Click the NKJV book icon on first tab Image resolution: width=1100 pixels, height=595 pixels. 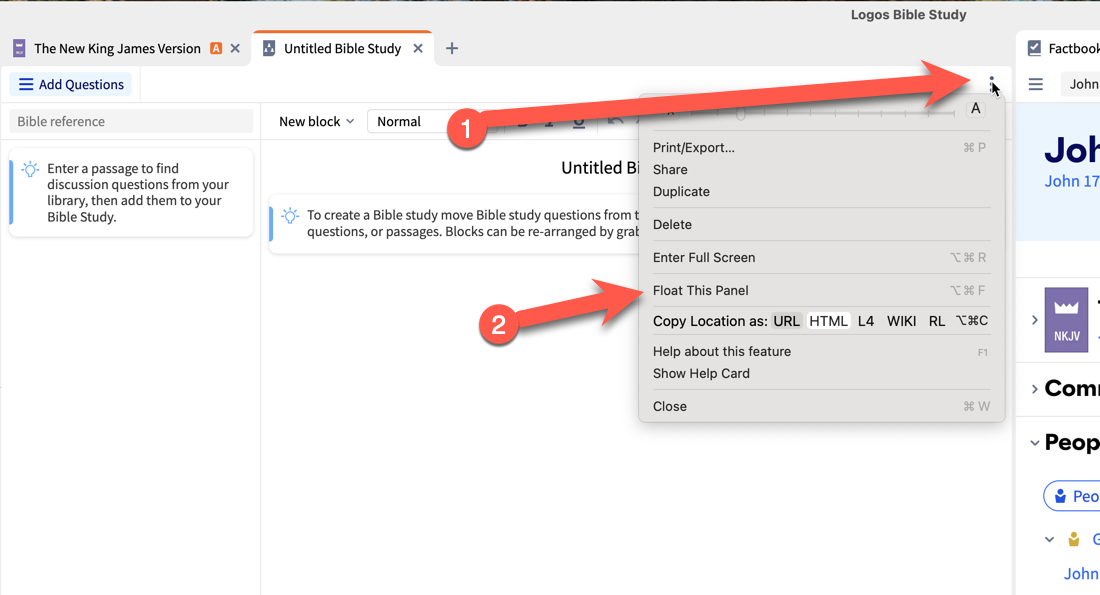click(x=19, y=48)
